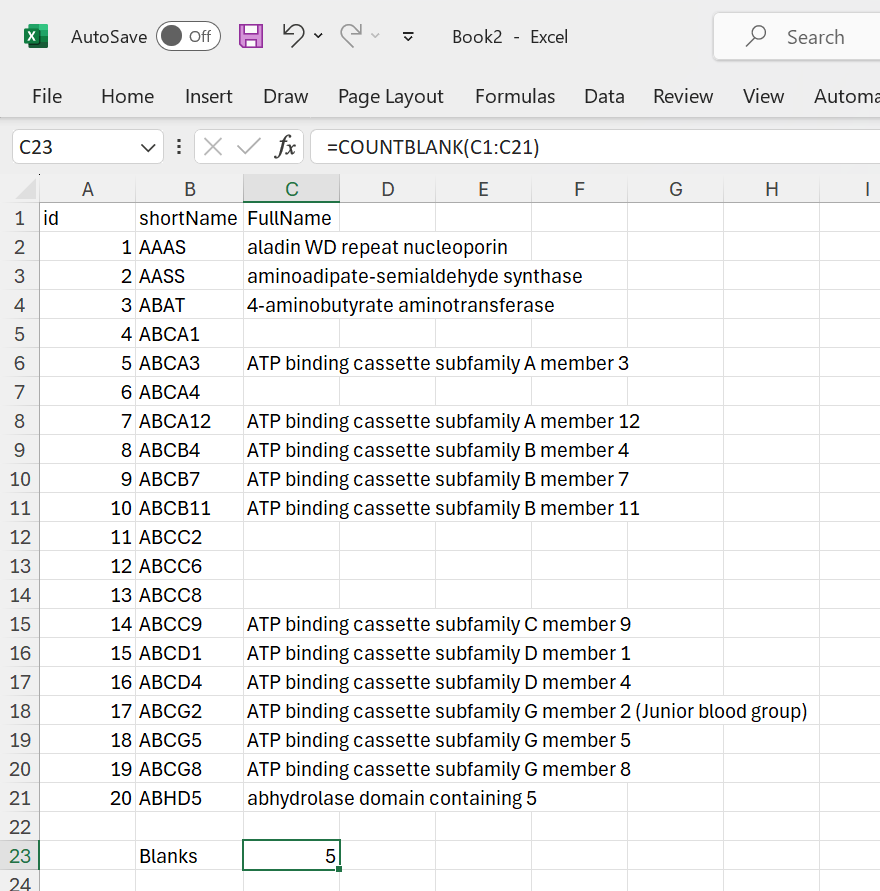Click the Save icon
The image size is (880, 891).
(251, 36)
